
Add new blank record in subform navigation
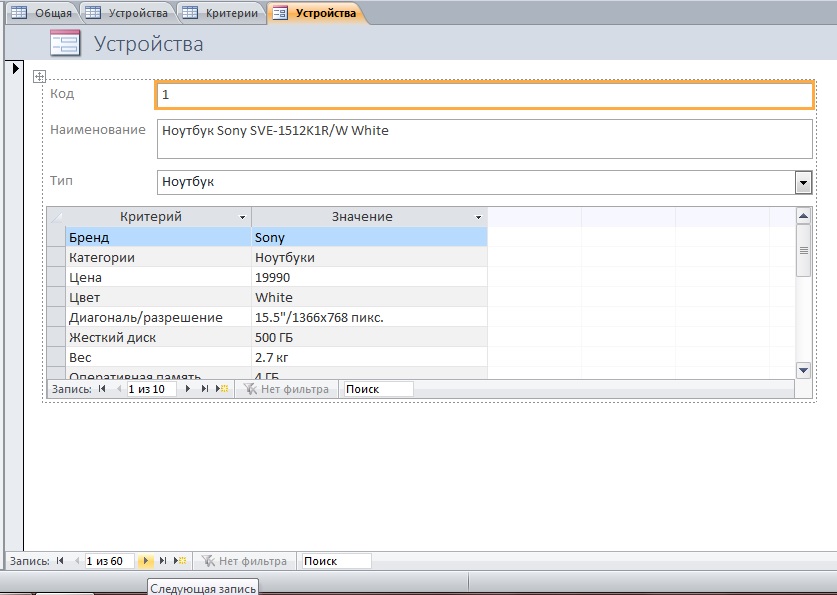222,389
